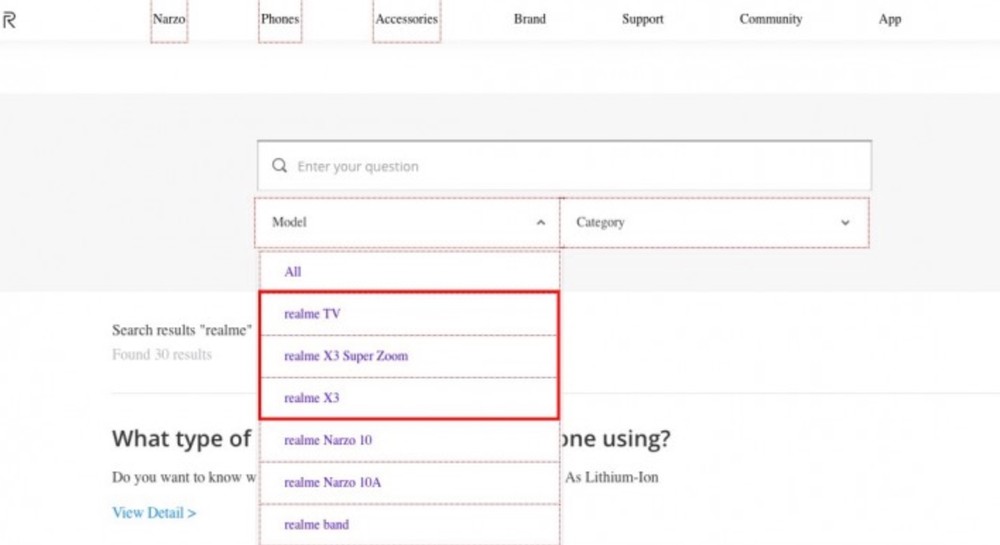Navigate to the Community section
The image size is (1000, 545).
tap(770, 19)
